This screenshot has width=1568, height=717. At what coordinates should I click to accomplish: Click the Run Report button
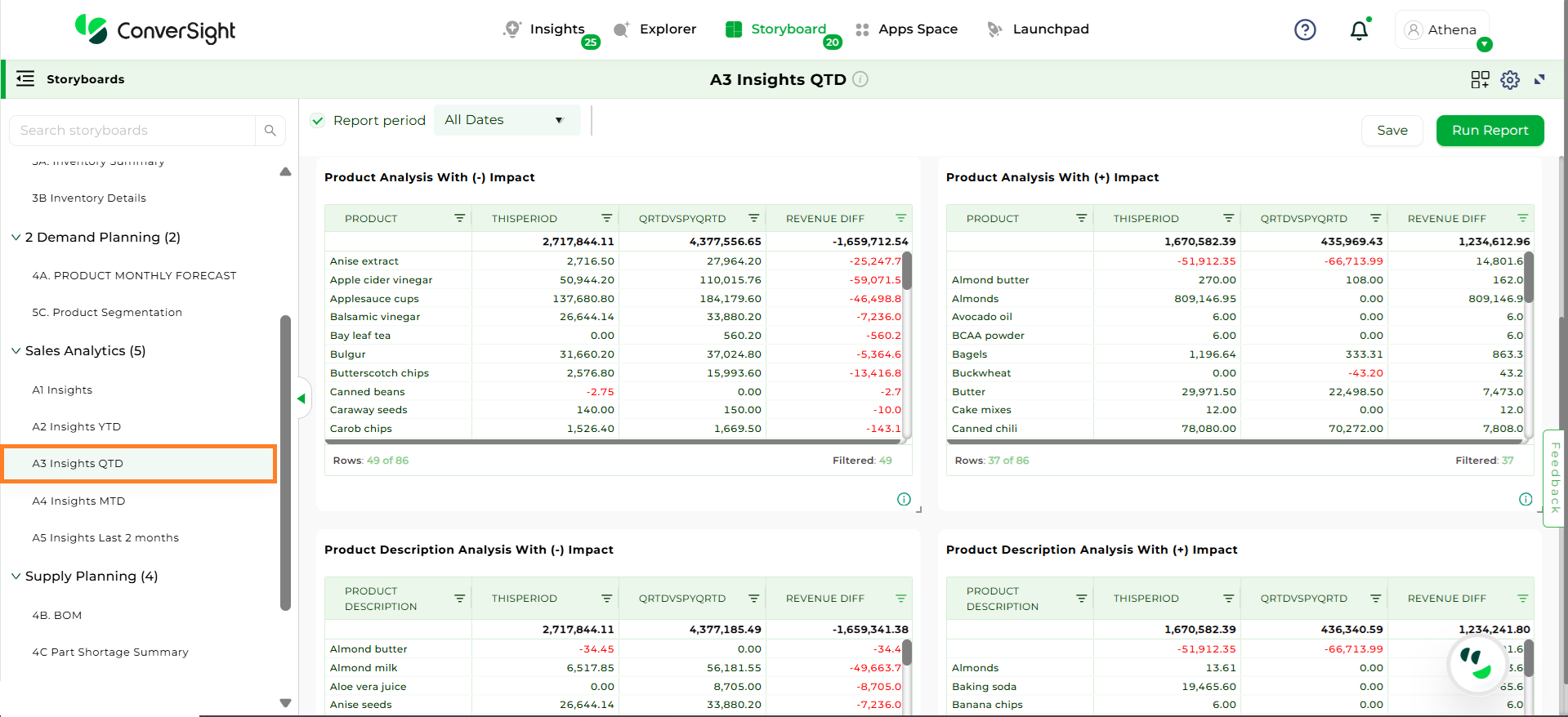pos(1490,131)
